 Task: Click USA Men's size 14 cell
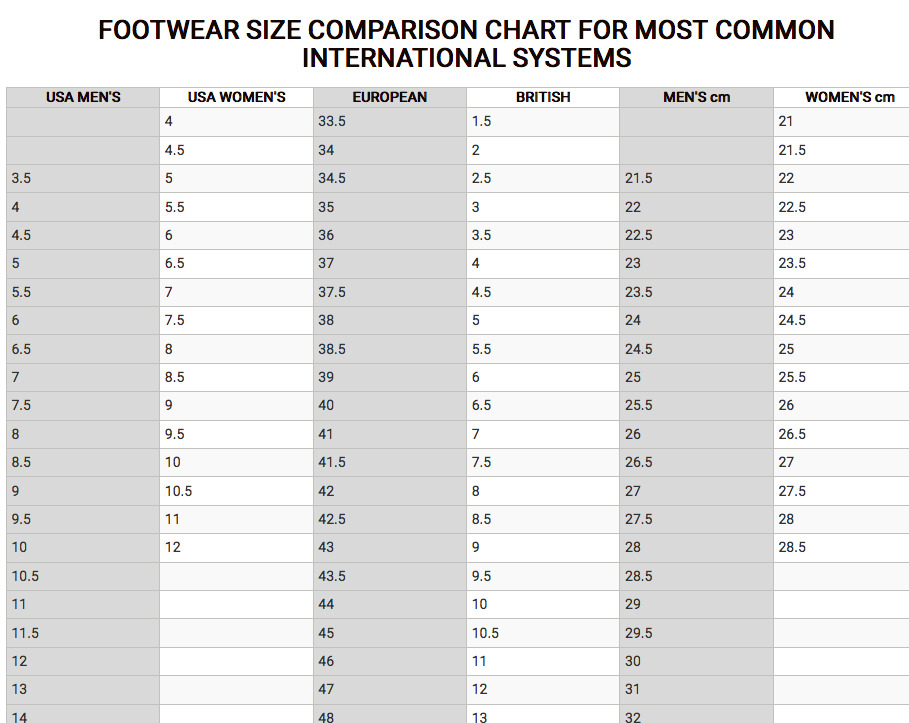[20, 715]
